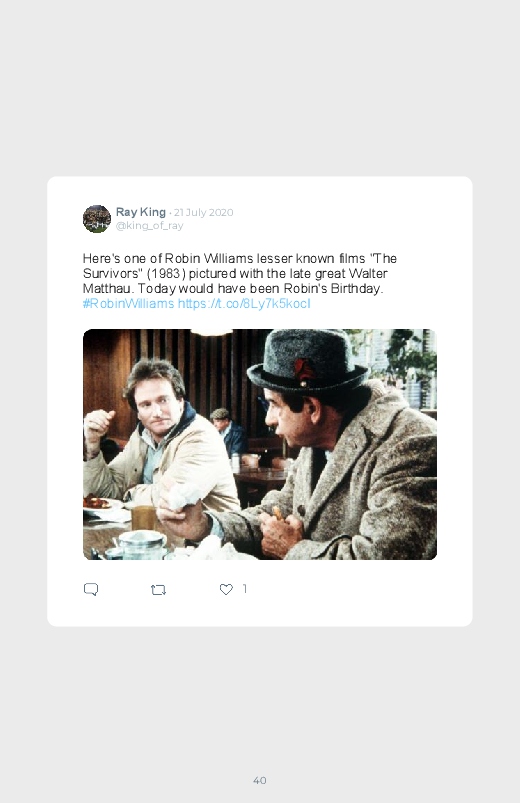Open Ray King's round profile avatar
Screen dimensions: 520x803
click(97, 219)
